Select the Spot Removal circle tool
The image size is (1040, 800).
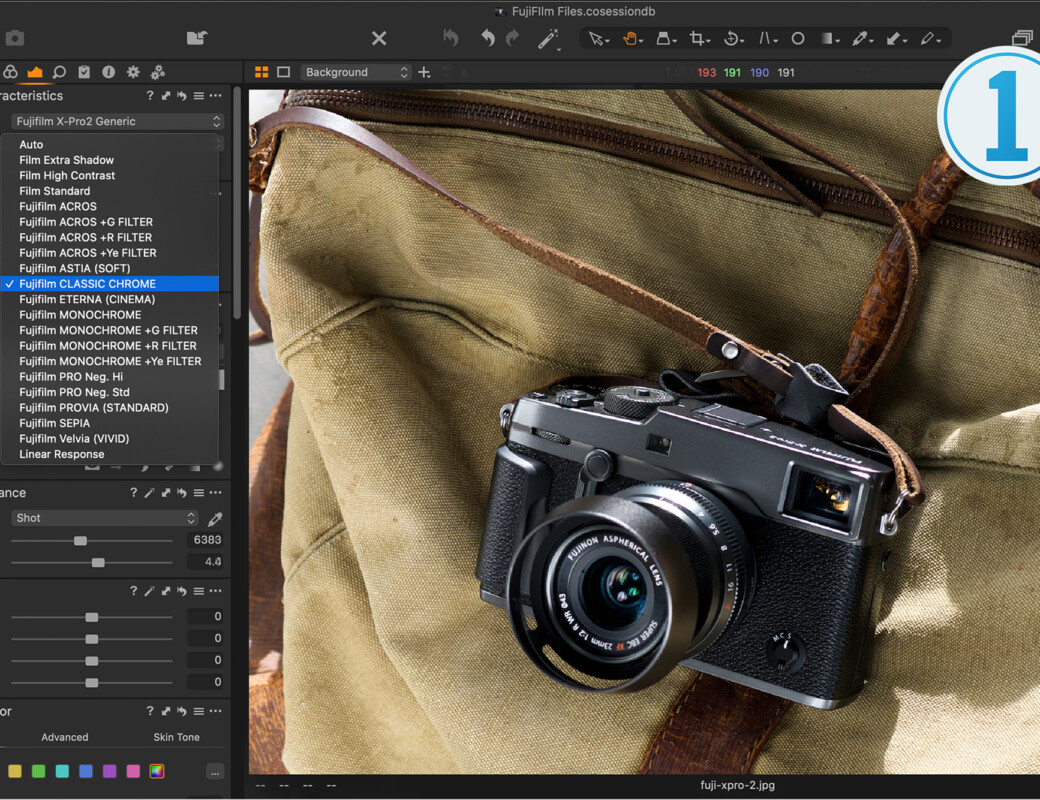pyautogui.click(x=799, y=38)
